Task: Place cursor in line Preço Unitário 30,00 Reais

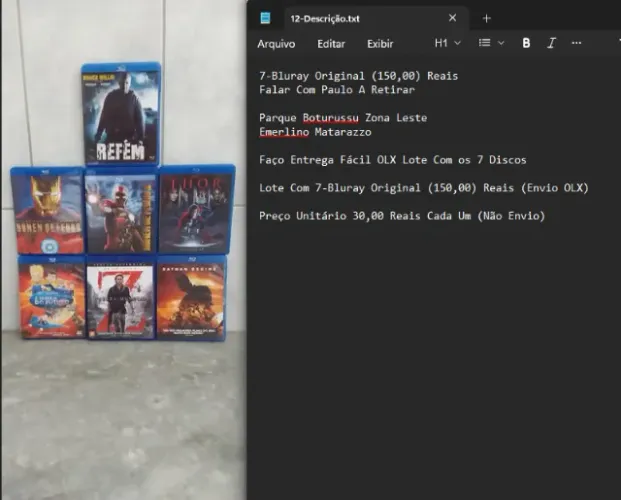Action: pos(402,216)
